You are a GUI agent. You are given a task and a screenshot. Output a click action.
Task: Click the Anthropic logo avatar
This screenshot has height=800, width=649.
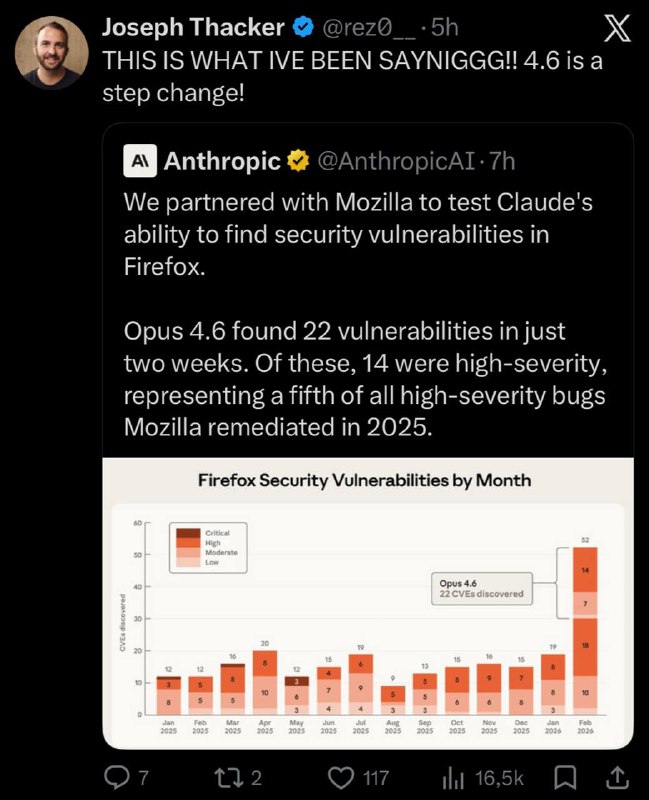pos(140,160)
